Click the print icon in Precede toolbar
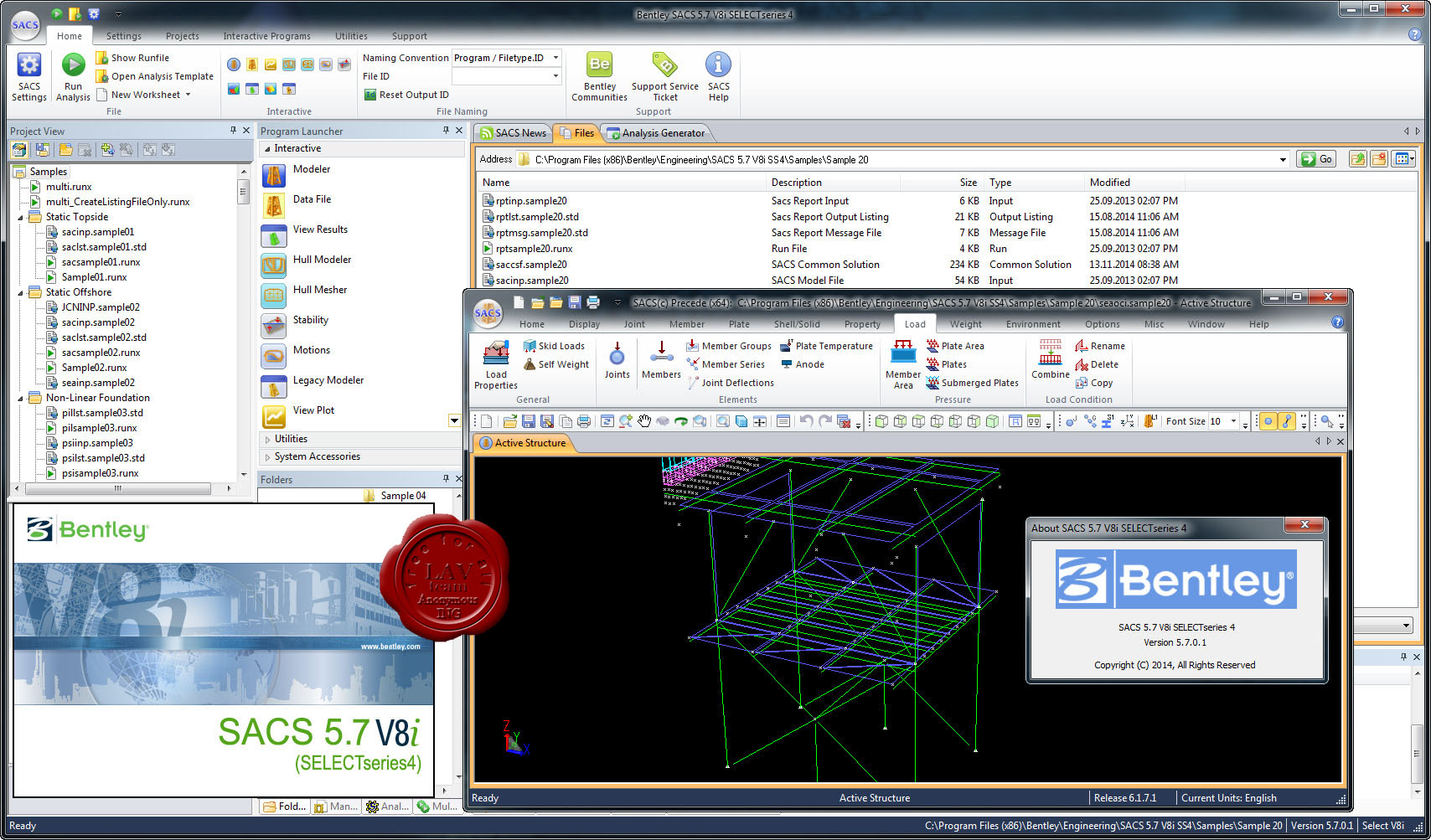Image resolution: width=1431 pixels, height=840 pixels. click(x=584, y=421)
